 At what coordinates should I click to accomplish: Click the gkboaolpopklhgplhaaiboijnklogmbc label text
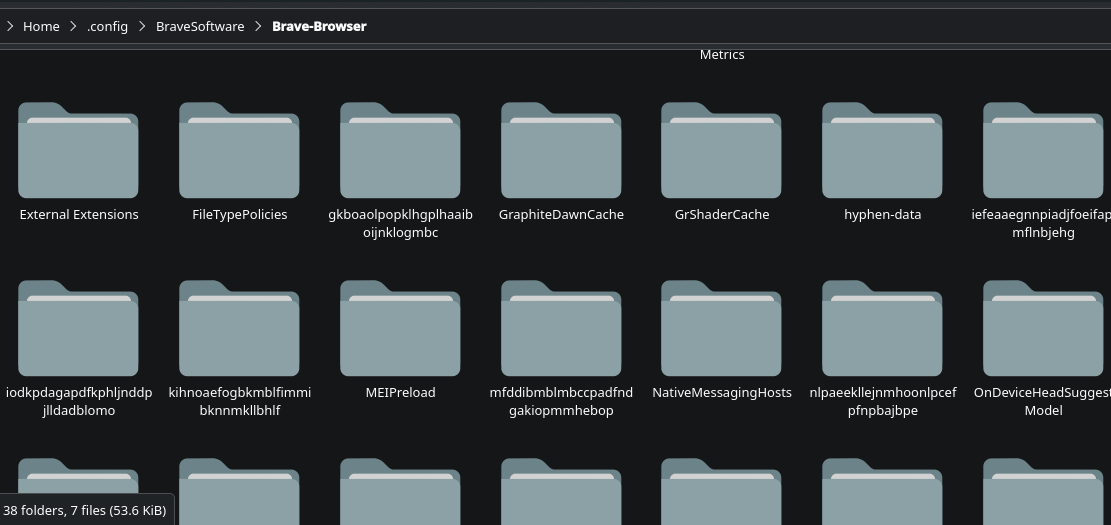click(x=400, y=223)
